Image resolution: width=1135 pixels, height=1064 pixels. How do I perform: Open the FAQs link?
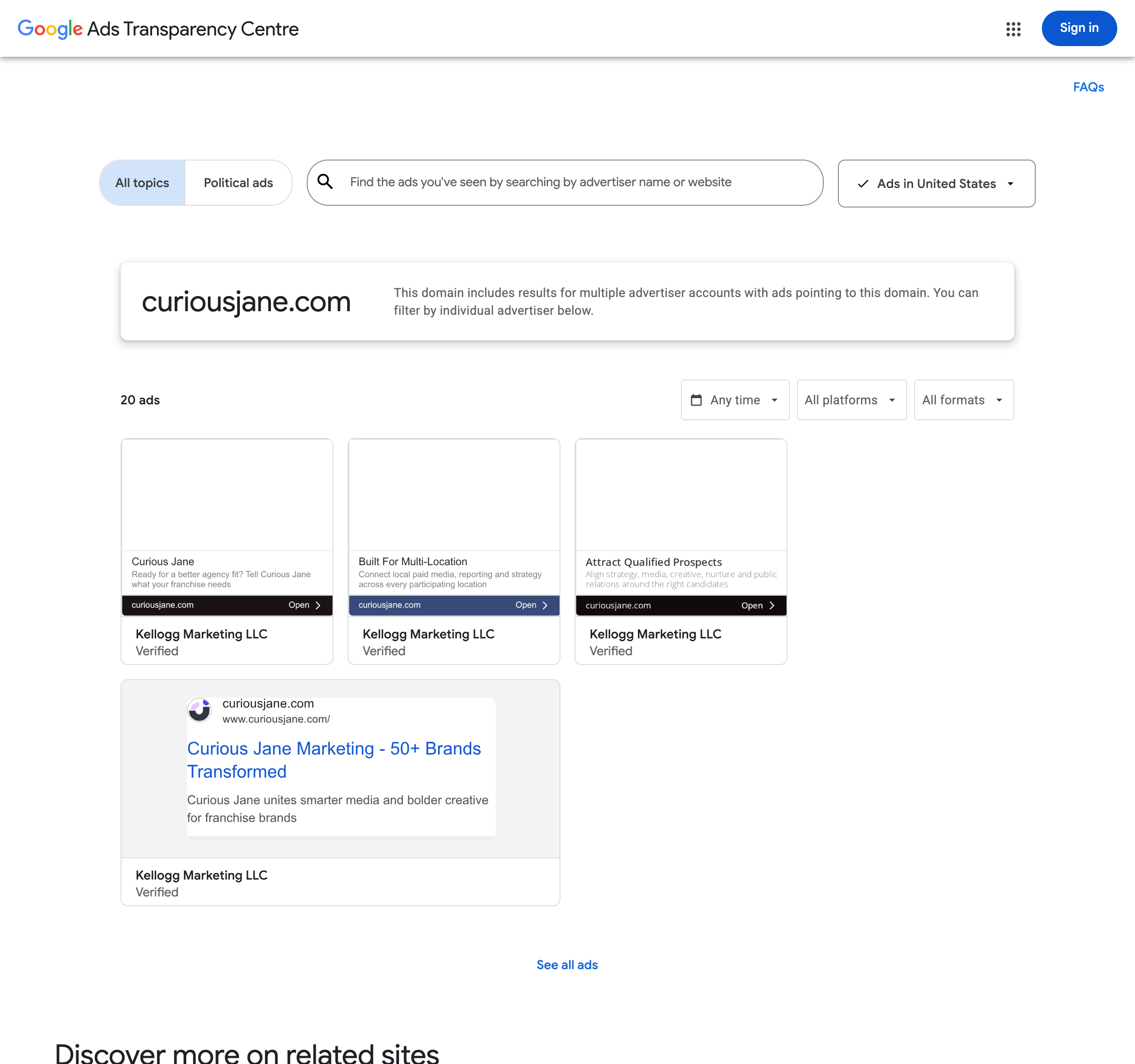[1088, 87]
